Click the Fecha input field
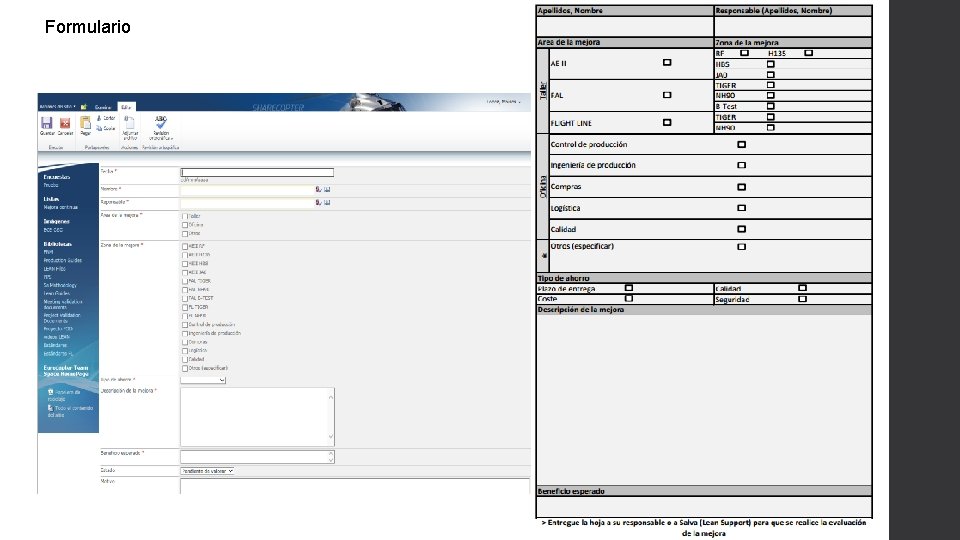 [257, 173]
